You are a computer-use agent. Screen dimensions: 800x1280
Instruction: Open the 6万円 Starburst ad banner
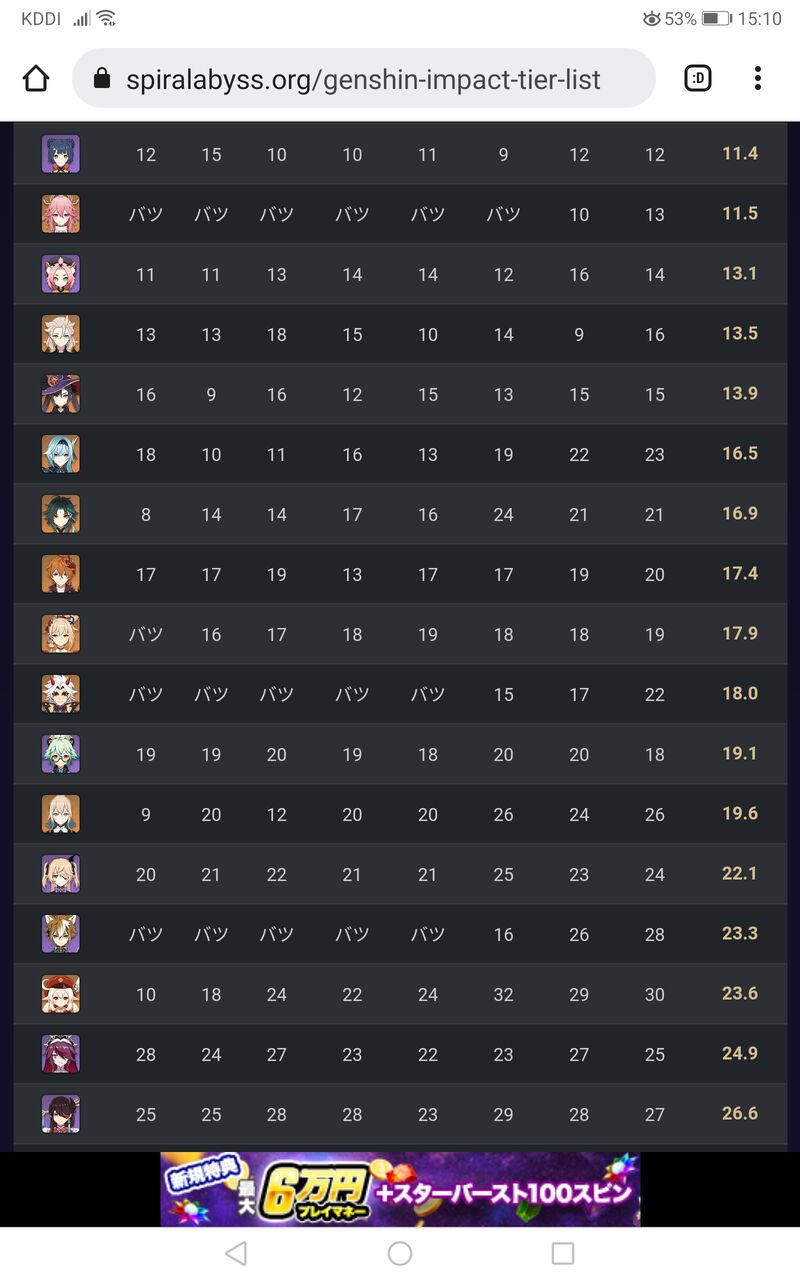pyautogui.click(x=400, y=1189)
